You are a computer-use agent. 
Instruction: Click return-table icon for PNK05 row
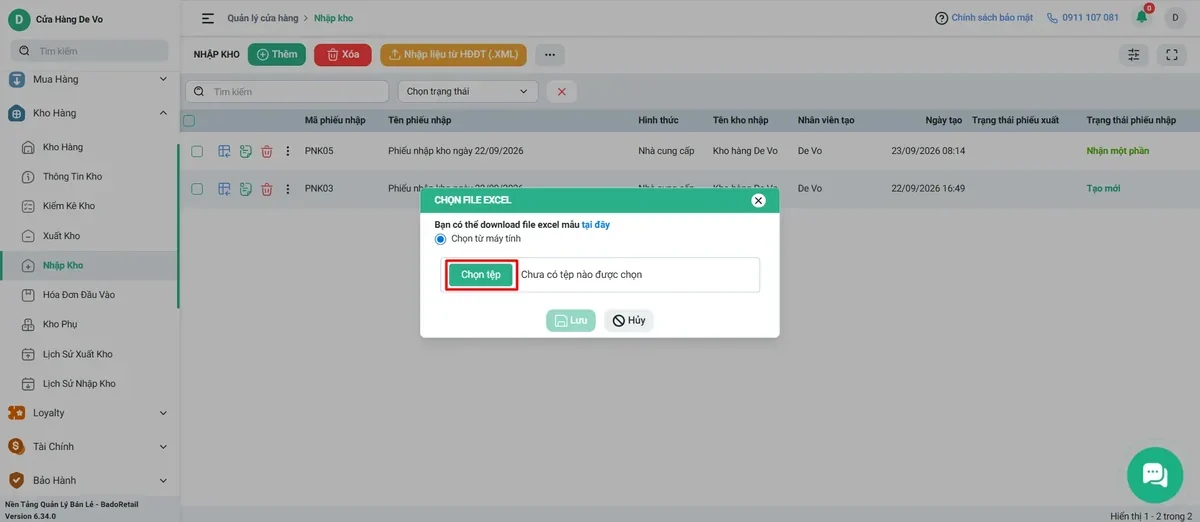(x=224, y=151)
